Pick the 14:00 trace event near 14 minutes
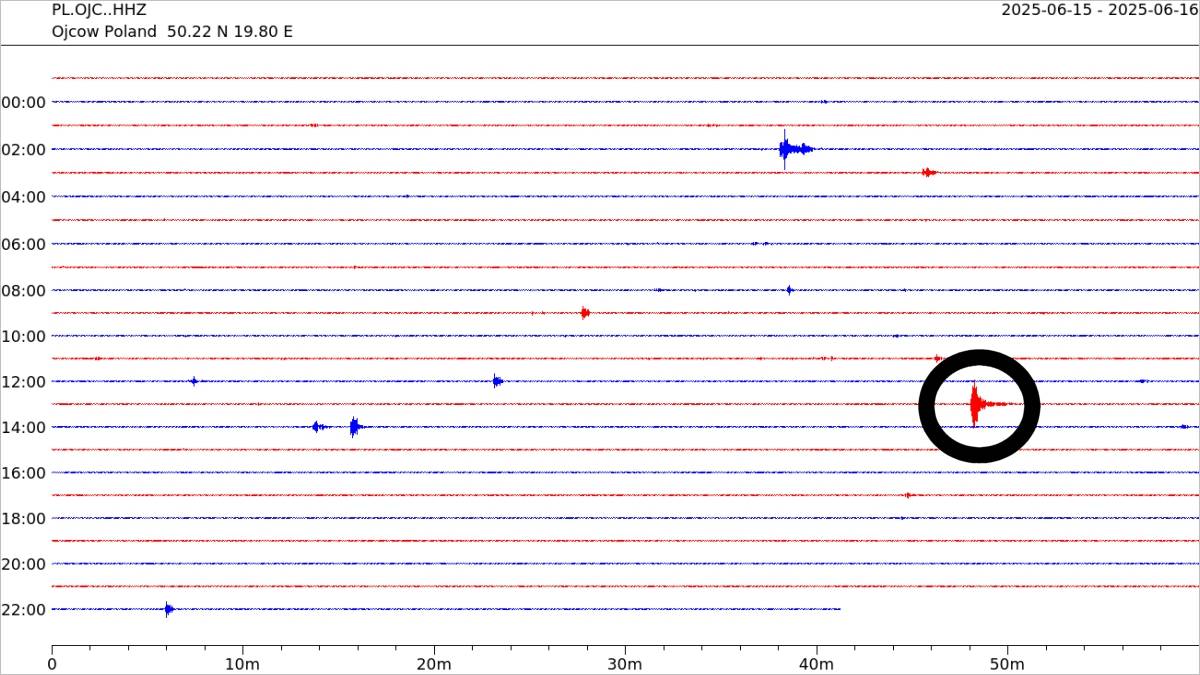Screen dimensions: 1200x675 pyautogui.click(x=317, y=427)
